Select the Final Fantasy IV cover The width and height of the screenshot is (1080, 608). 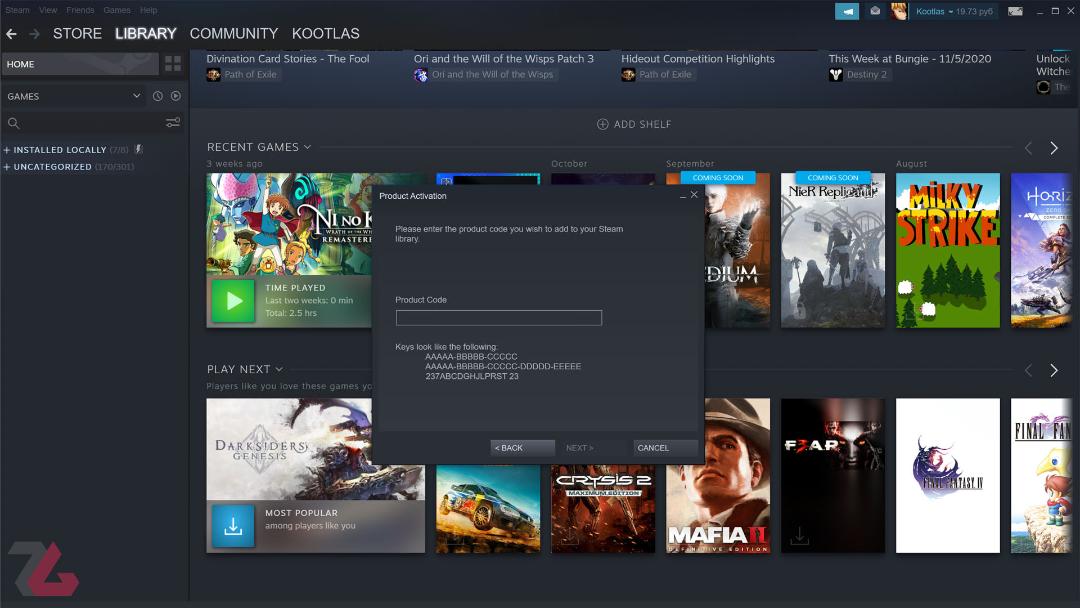pyautogui.click(x=948, y=475)
